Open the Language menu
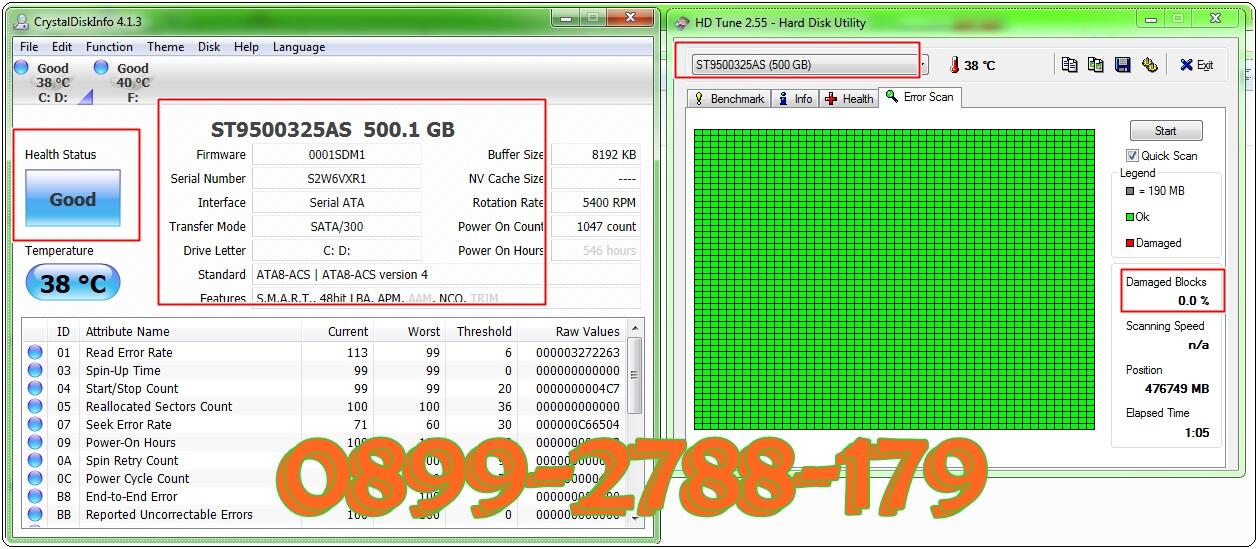The image size is (1258, 549). (299, 47)
